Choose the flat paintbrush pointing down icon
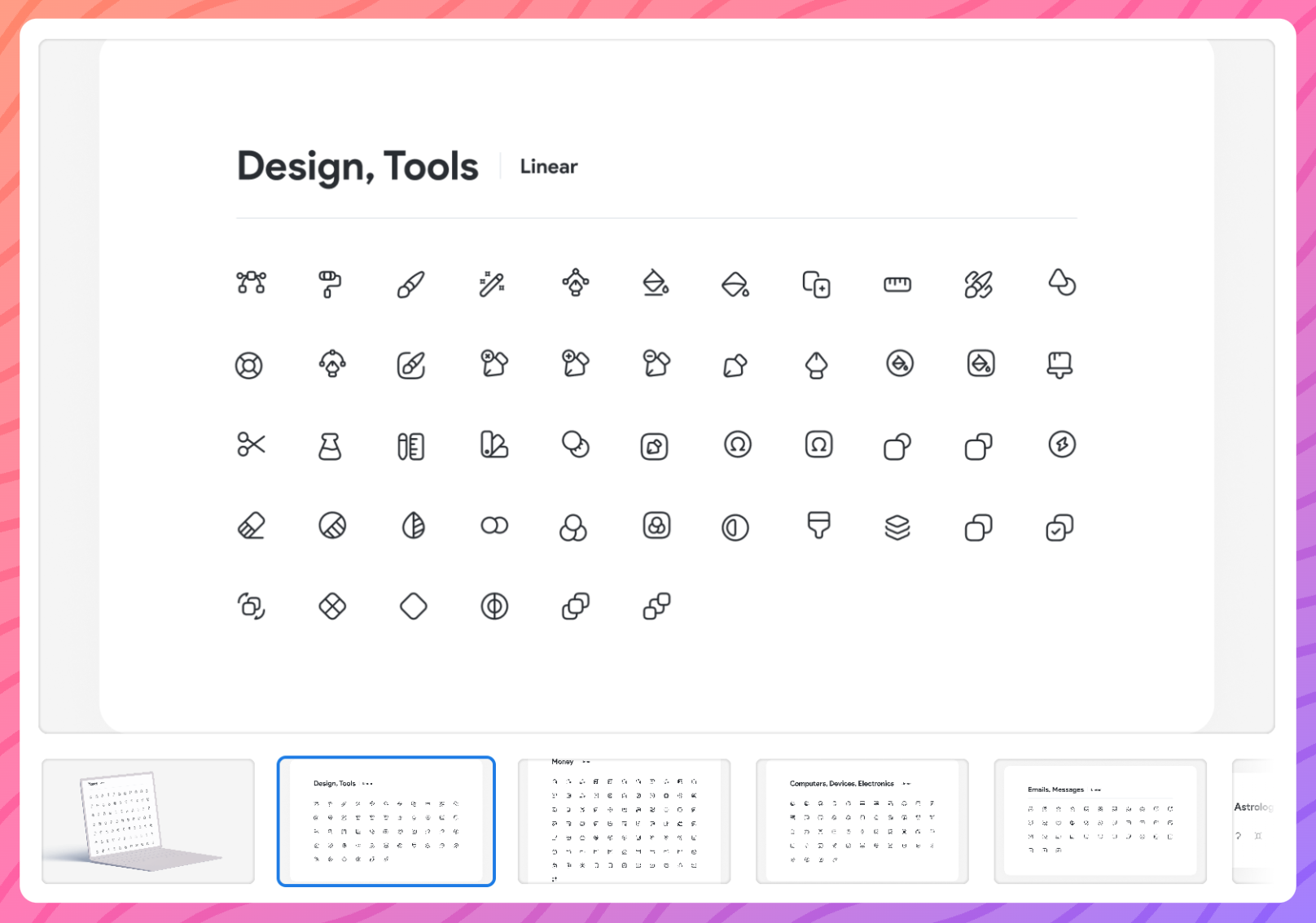 pos(818,526)
